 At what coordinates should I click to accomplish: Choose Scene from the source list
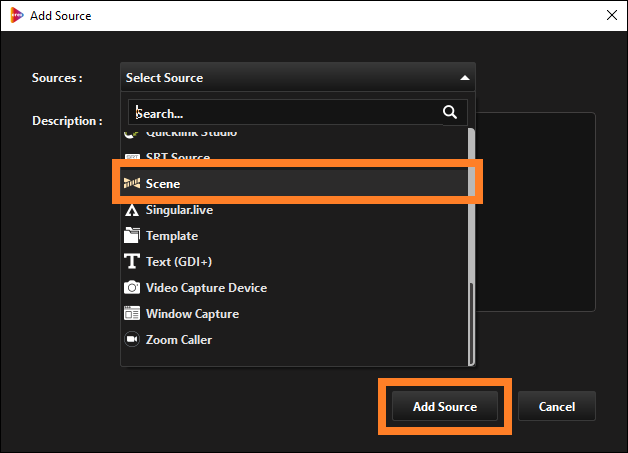(294, 183)
